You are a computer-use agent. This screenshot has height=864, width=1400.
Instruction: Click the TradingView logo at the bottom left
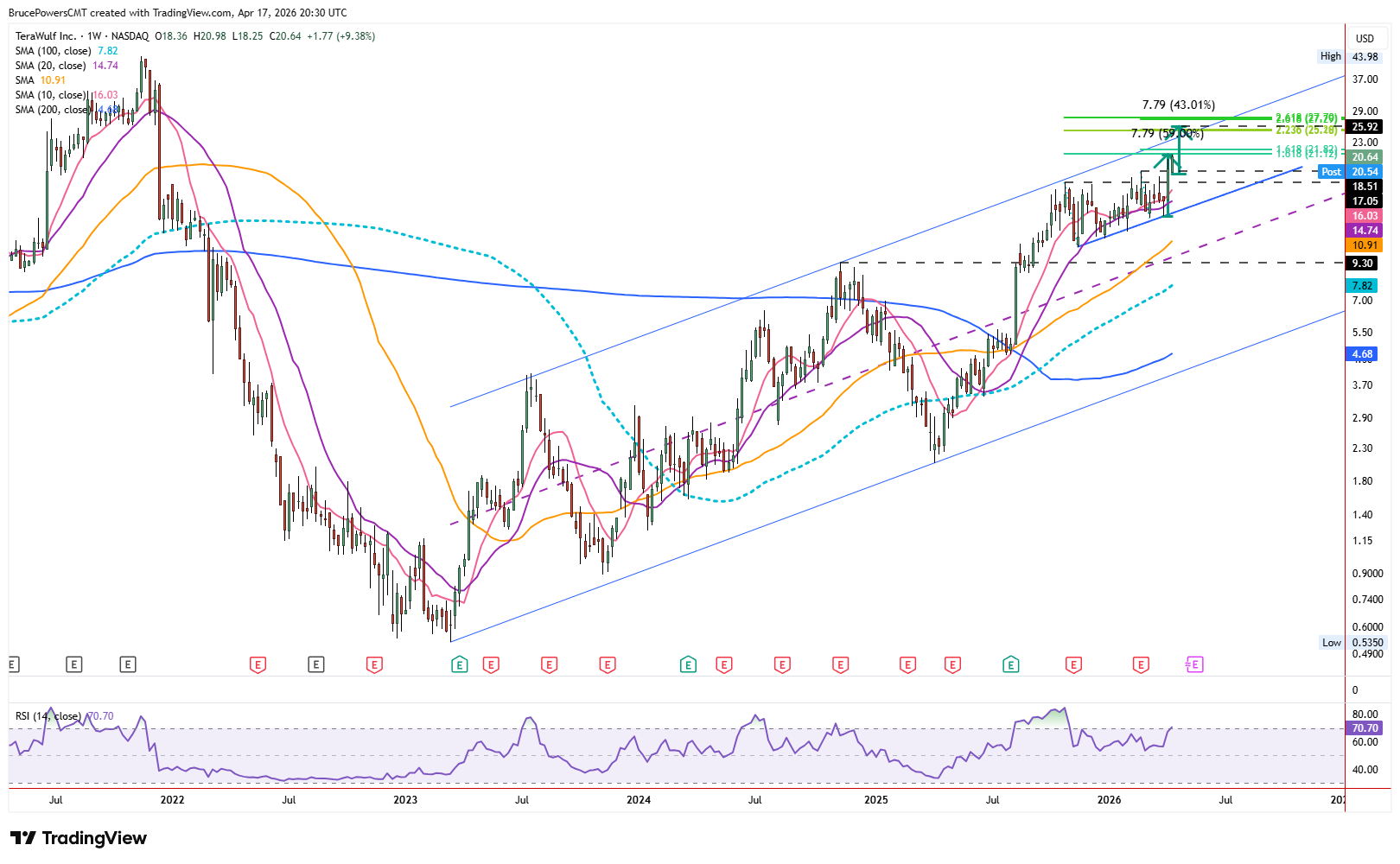(x=79, y=838)
